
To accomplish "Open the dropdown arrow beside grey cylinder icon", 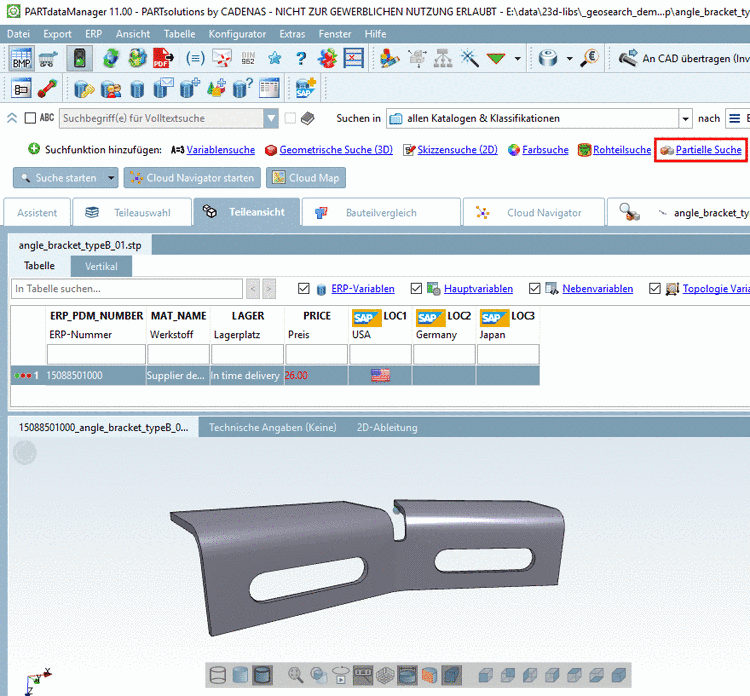I will [569, 58].
